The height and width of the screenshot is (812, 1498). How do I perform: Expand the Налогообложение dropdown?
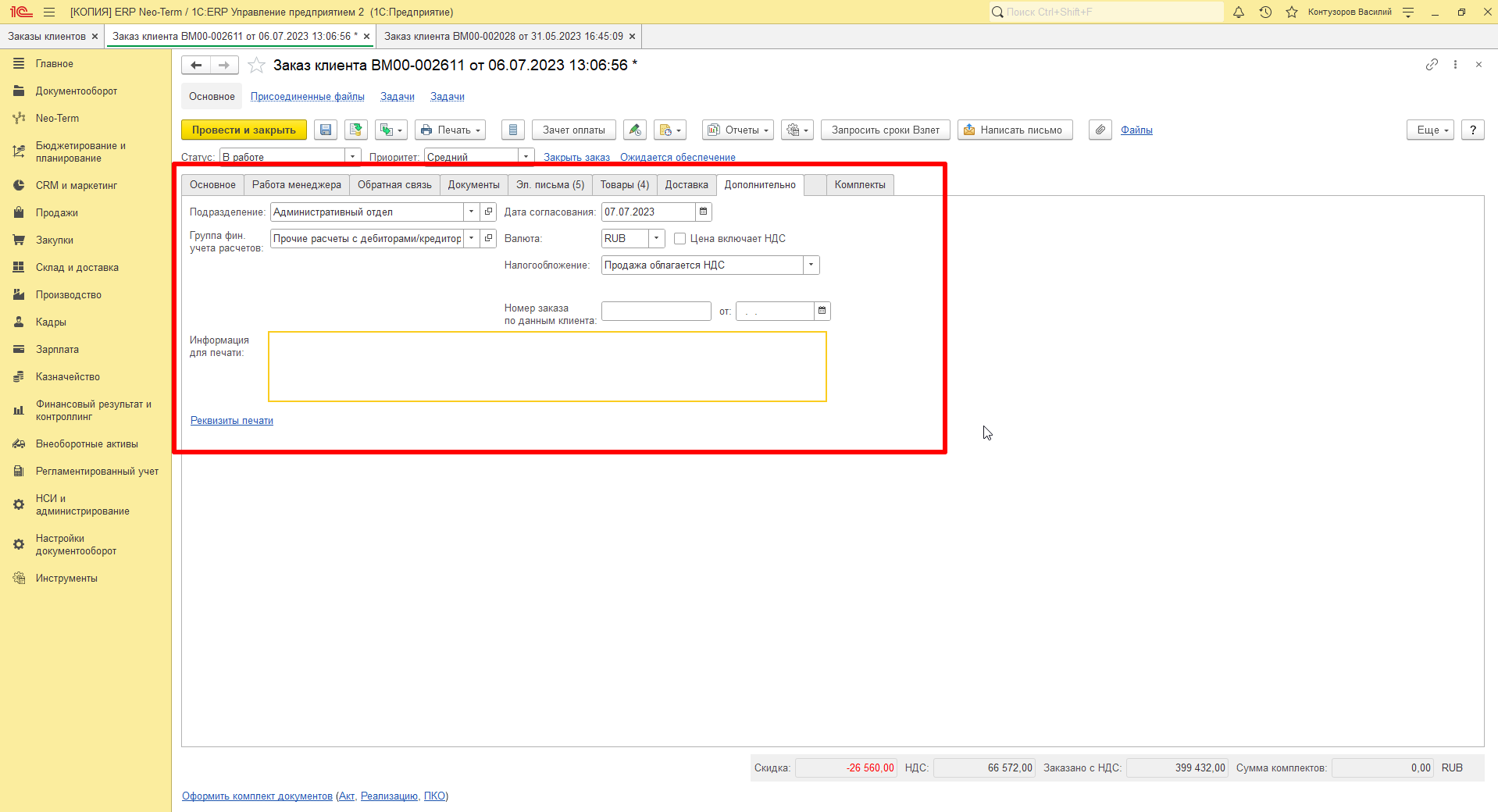click(x=811, y=265)
